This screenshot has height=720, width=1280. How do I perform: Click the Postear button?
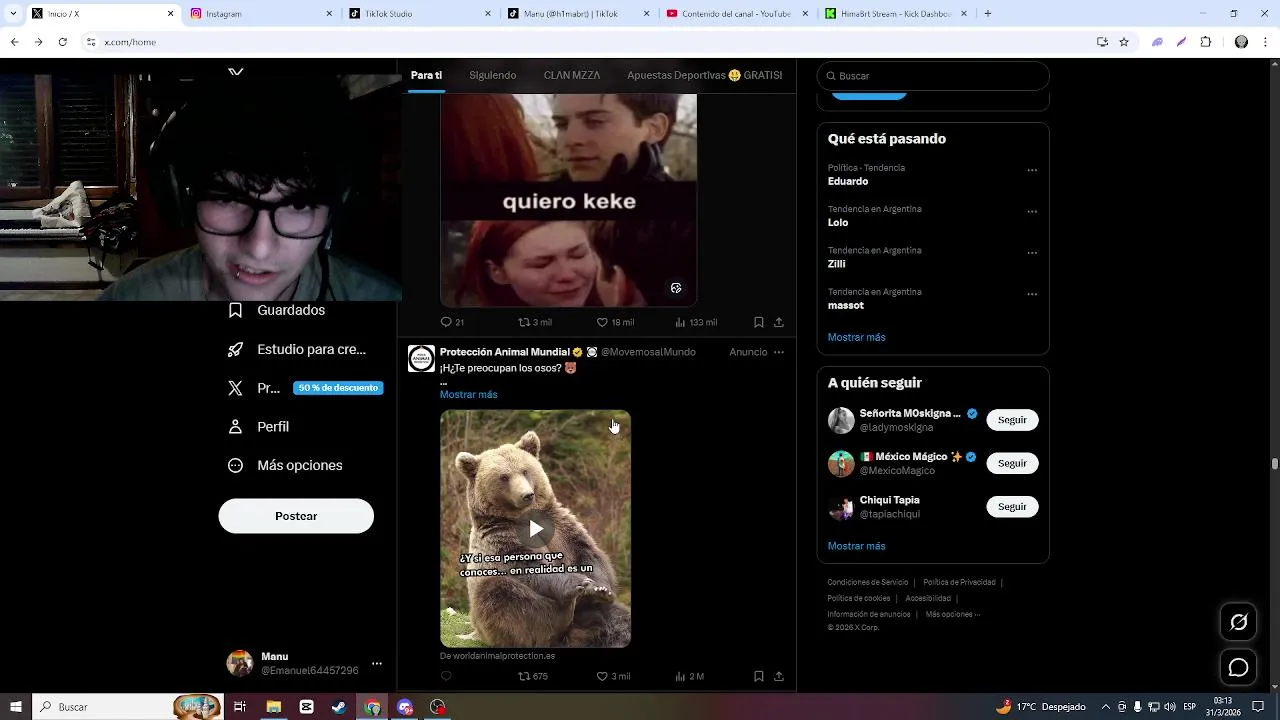tap(296, 516)
